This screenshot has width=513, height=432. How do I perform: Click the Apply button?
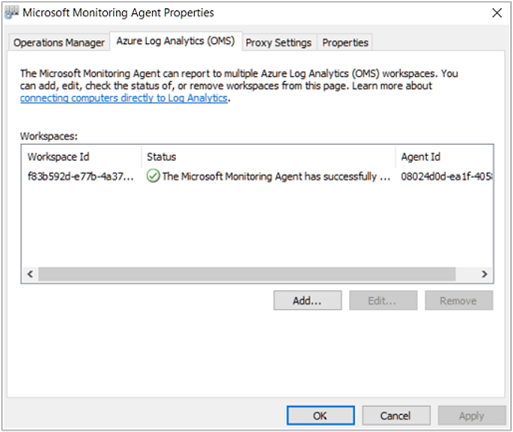pyautogui.click(x=472, y=416)
